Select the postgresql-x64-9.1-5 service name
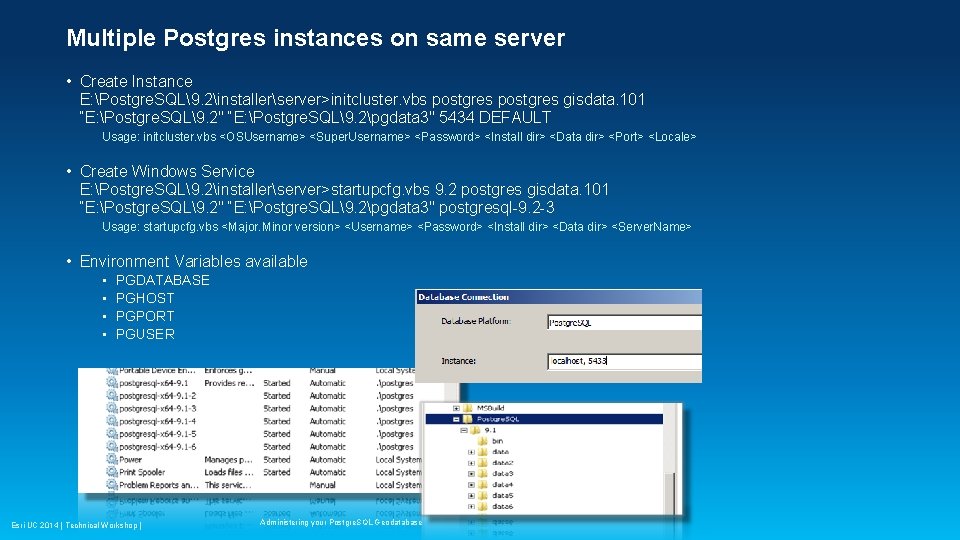The width and height of the screenshot is (960, 540). coord(157,434)
